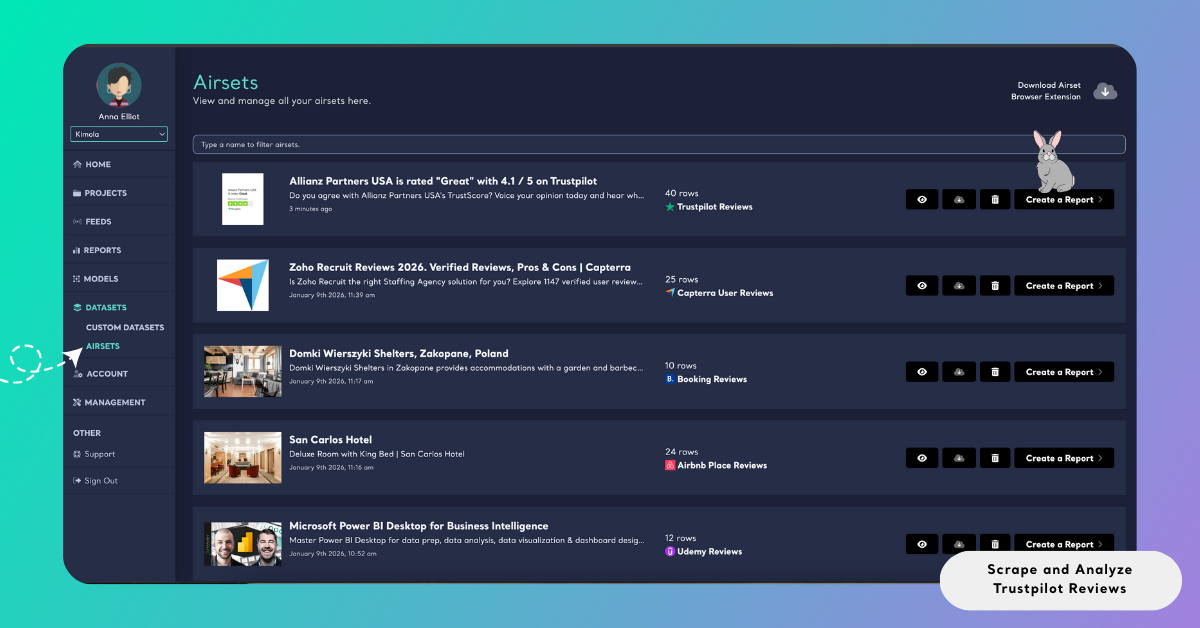Image resolution: width=1200 pixels, height=628 pixels.
Task: Delete the Zoho Recruit Reviews airset
Action: point(994,286)
